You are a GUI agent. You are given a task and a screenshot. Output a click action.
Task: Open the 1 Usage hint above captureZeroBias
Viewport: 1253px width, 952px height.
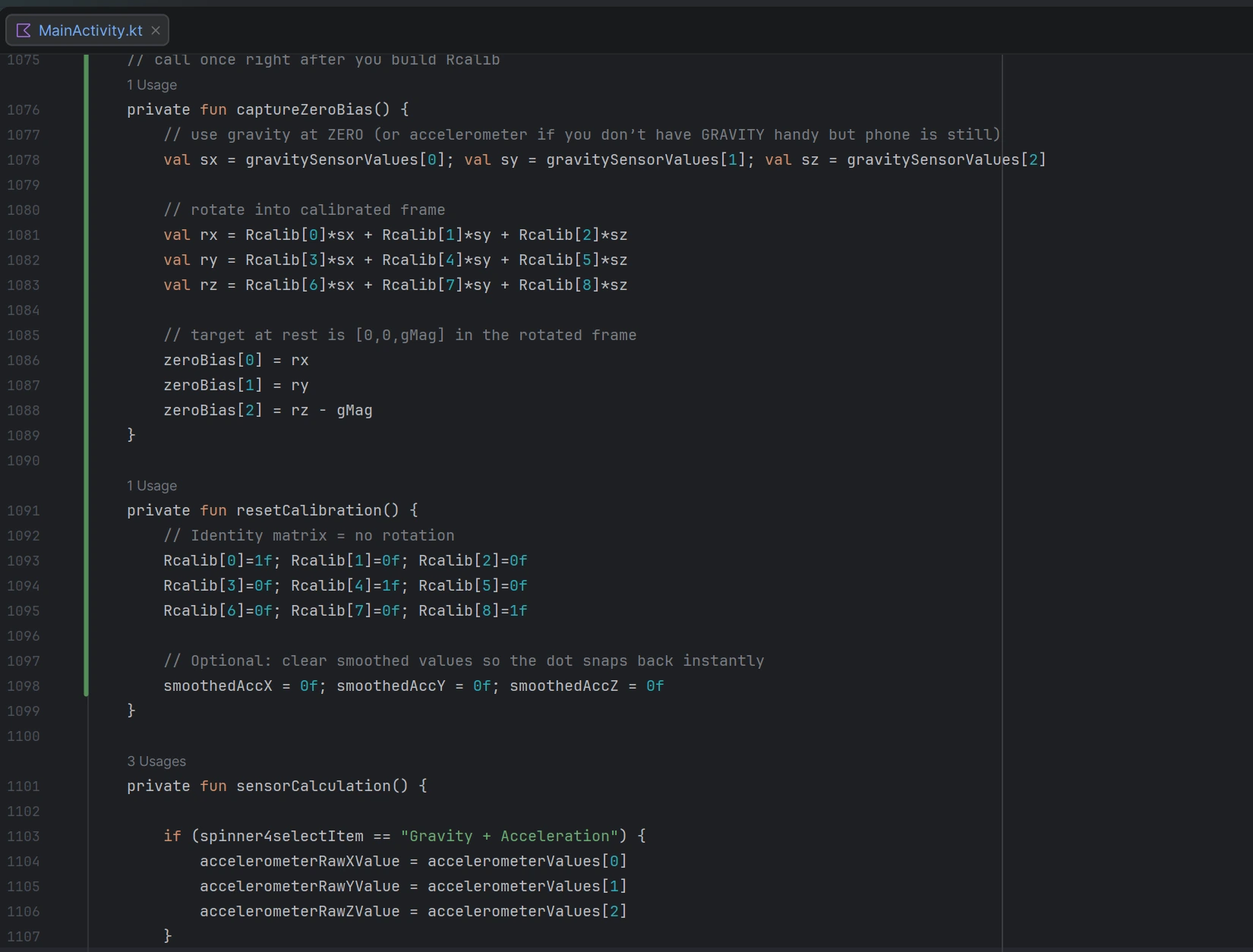152,85
